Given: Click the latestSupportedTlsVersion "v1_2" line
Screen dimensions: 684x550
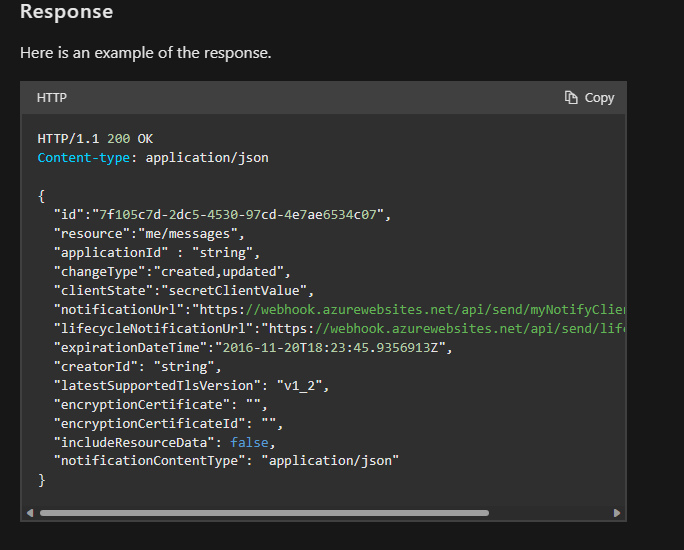Looking at the screenshot, I should [x=192, y=386].
